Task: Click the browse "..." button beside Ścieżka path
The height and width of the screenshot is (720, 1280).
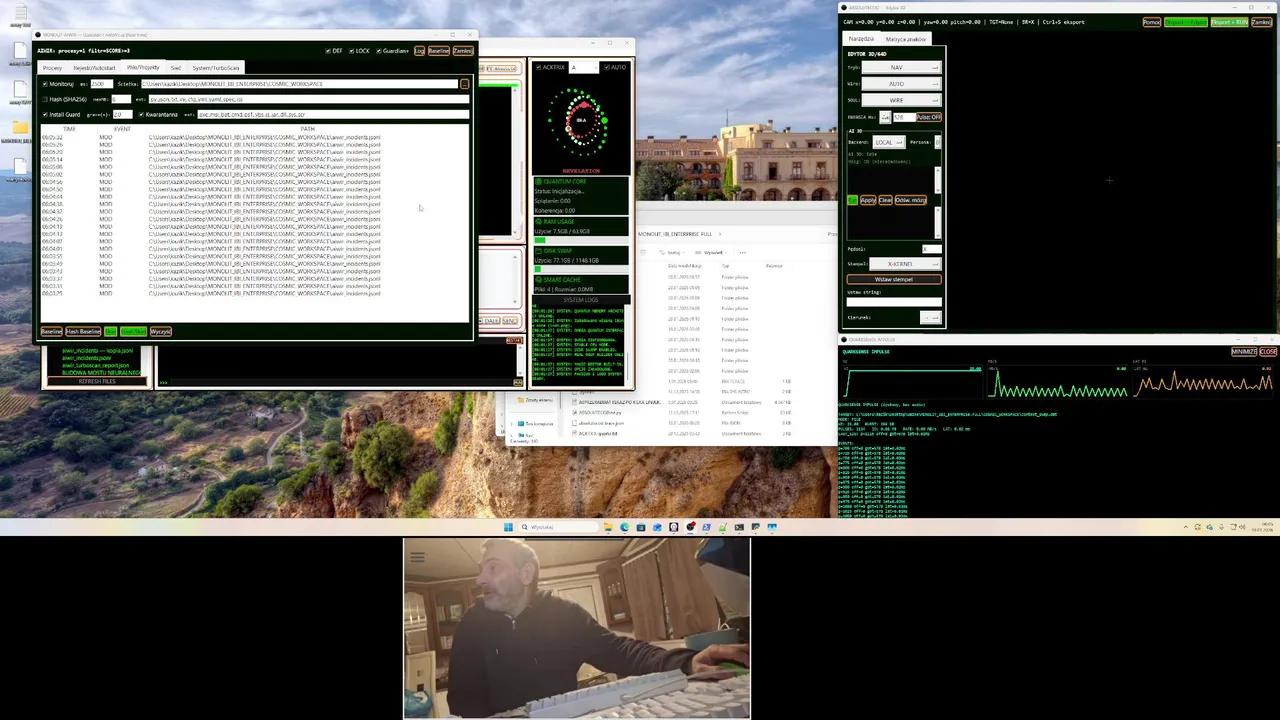Action: (x=464, y=84)
